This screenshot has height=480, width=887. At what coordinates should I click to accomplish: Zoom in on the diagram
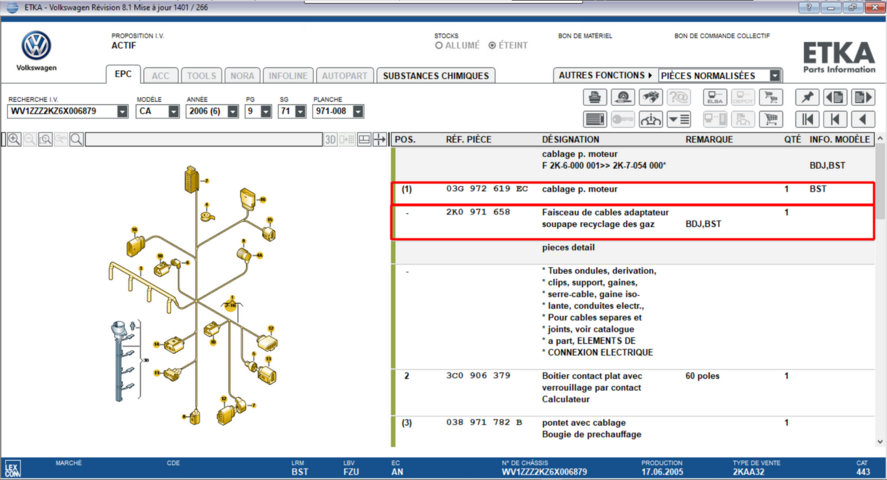tap(14, 139)
